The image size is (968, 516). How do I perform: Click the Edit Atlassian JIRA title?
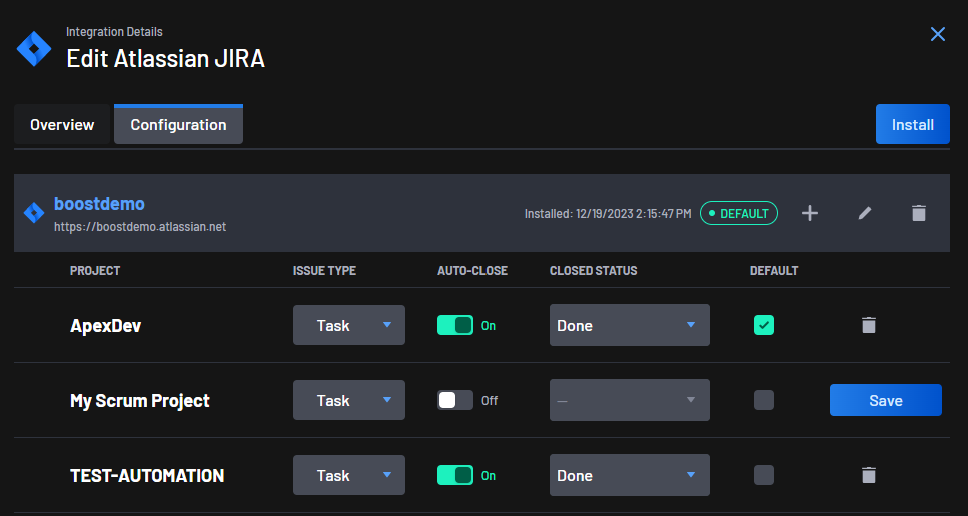(x=165, y=59)
